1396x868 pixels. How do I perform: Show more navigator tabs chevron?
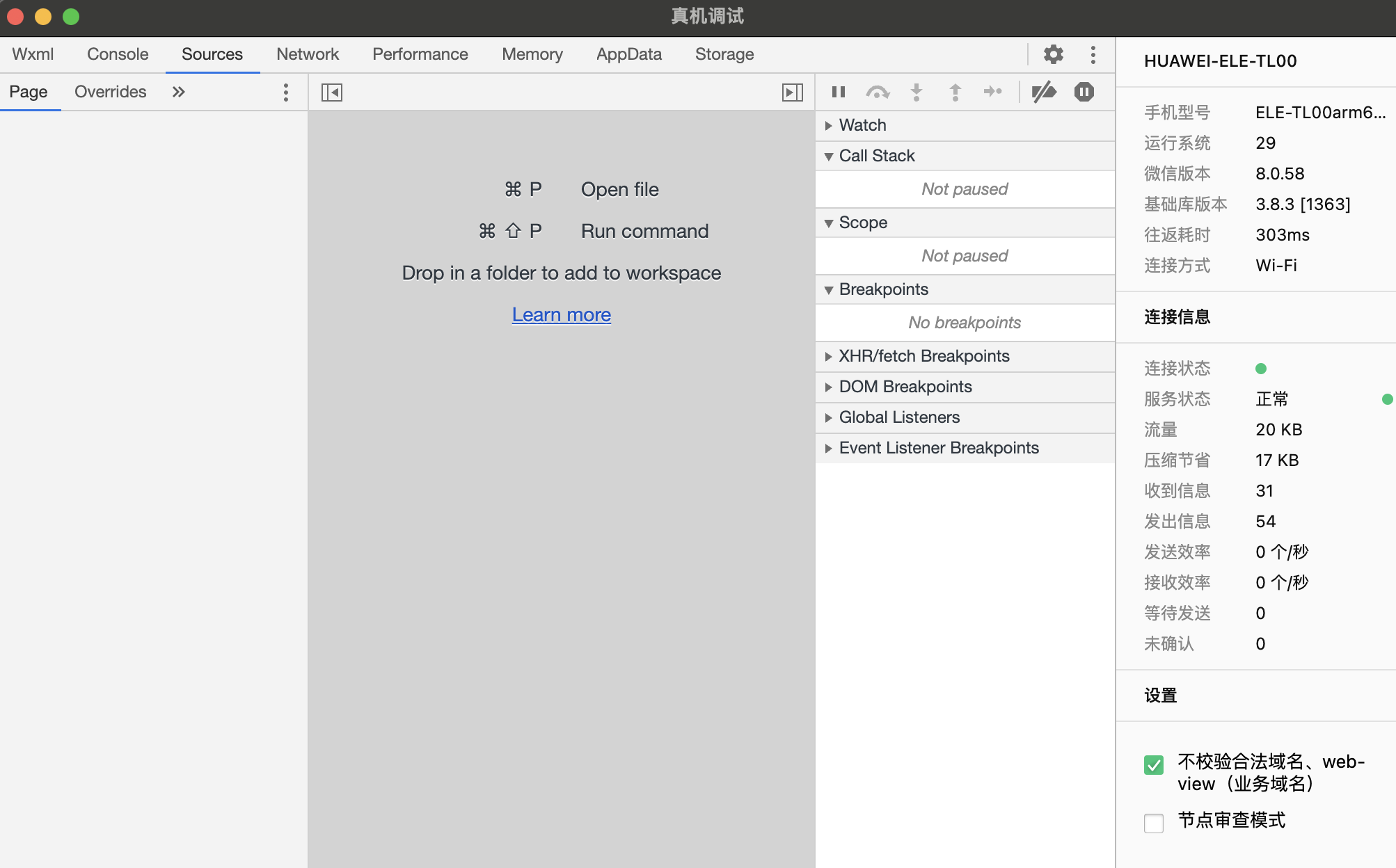tap(179, 92)
